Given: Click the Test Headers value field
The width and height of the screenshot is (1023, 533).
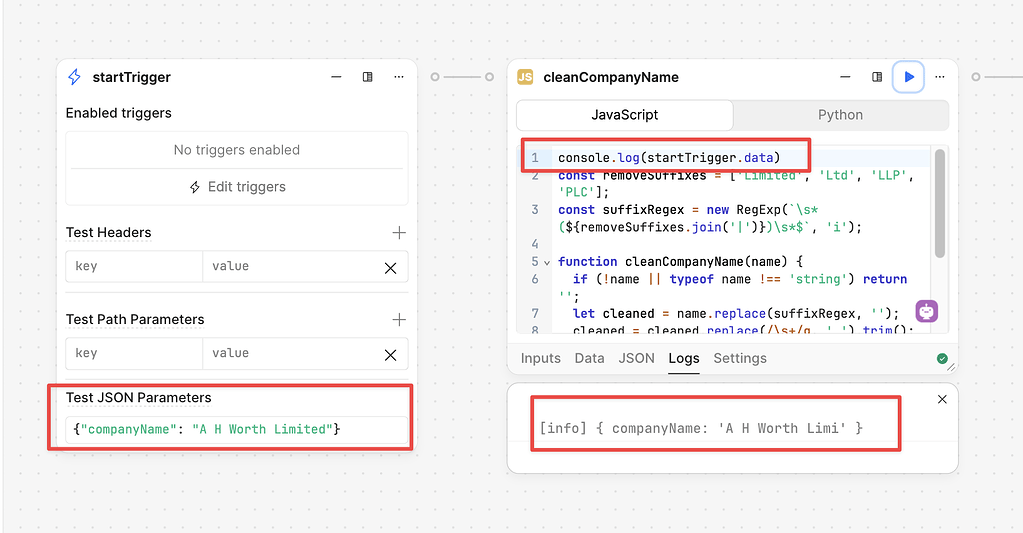Looking at the screenshot, I should [x=290, y=266].
